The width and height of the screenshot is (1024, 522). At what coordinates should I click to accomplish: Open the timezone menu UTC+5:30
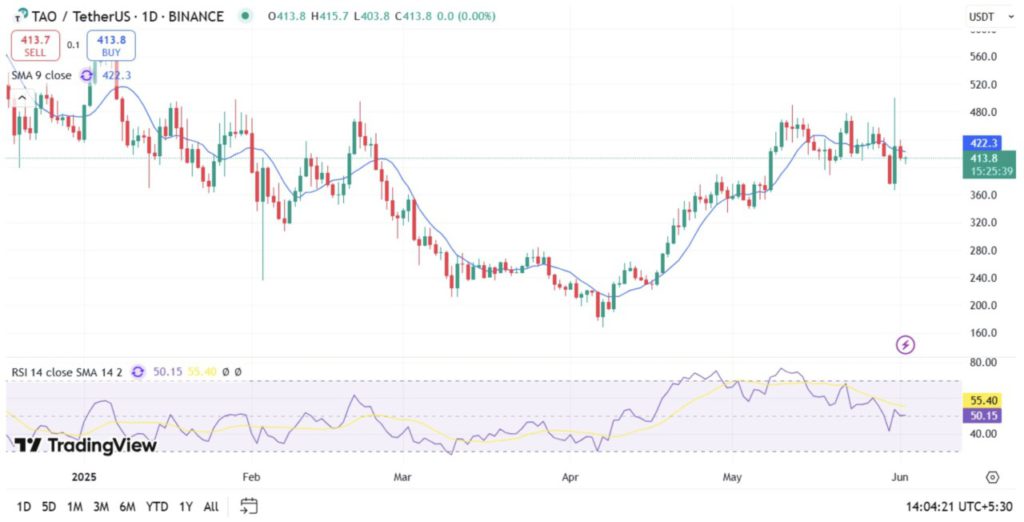(x=960, y=506)
